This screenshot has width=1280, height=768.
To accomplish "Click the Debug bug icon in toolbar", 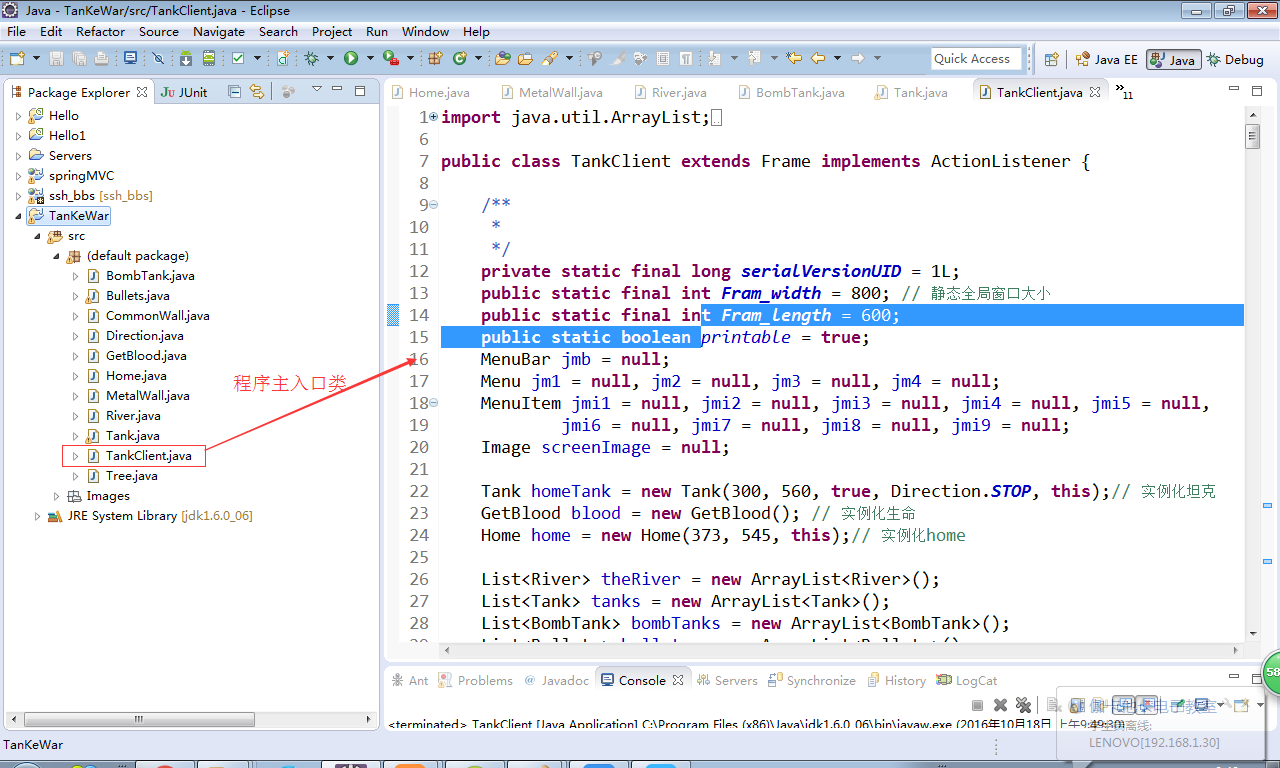I will point(312,58).
